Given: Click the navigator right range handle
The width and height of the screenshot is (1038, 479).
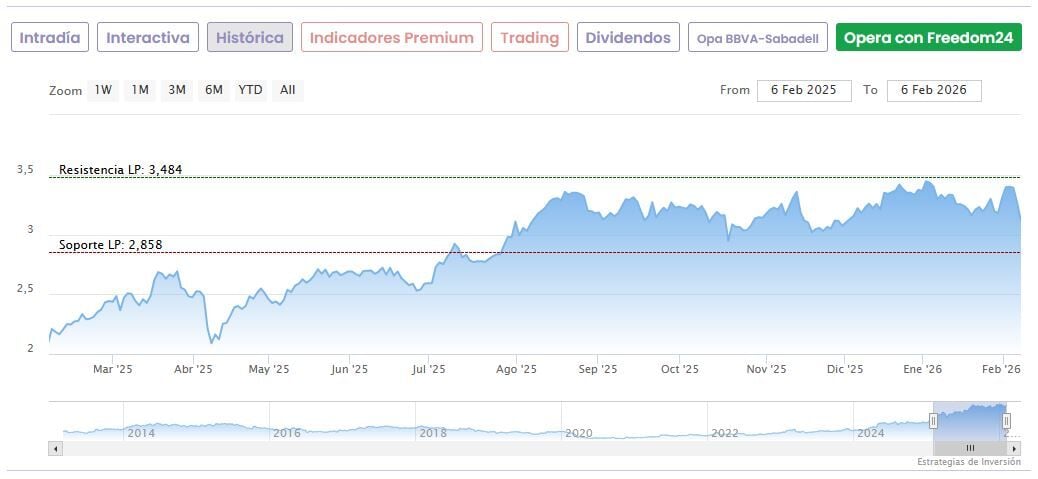Looking at the screenshot, I should 1006,421.
